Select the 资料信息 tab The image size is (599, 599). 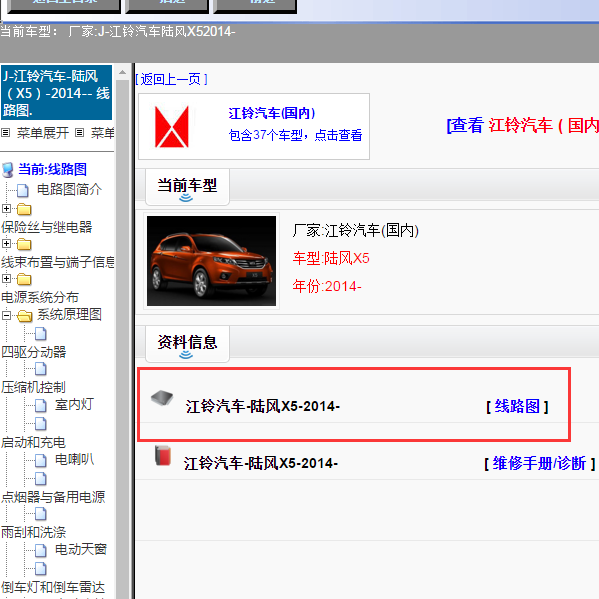pos(187,343)
